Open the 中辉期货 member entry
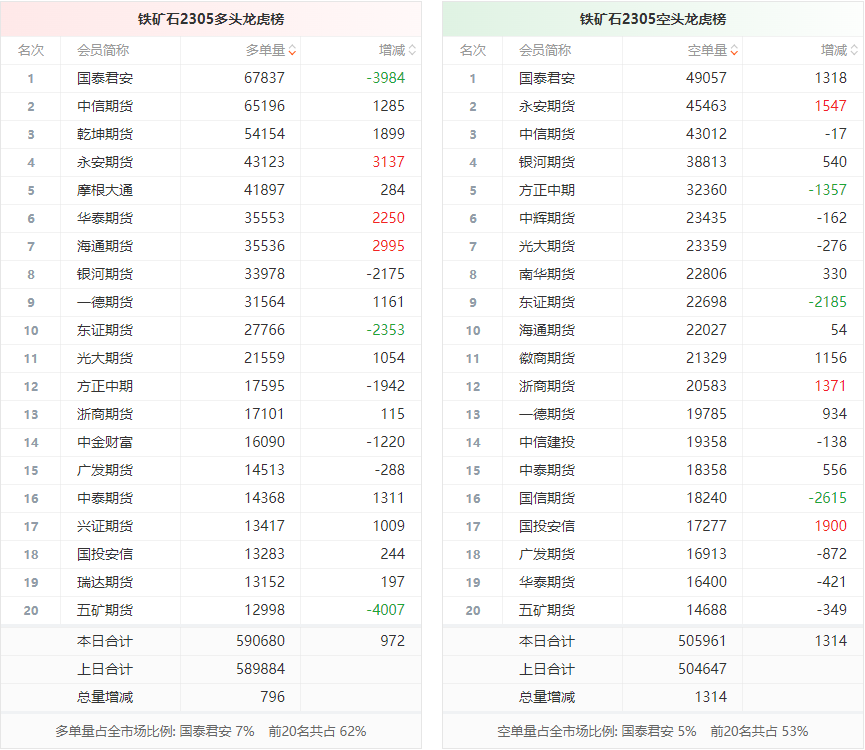The height and width of the screenshot is (750, 865). tap(547, 218)
